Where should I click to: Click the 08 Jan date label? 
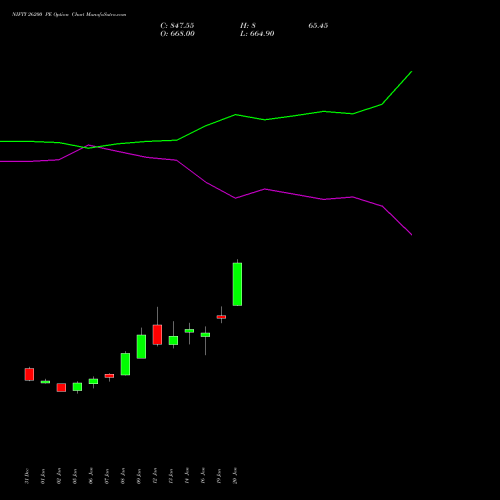(x=123, y=476)
